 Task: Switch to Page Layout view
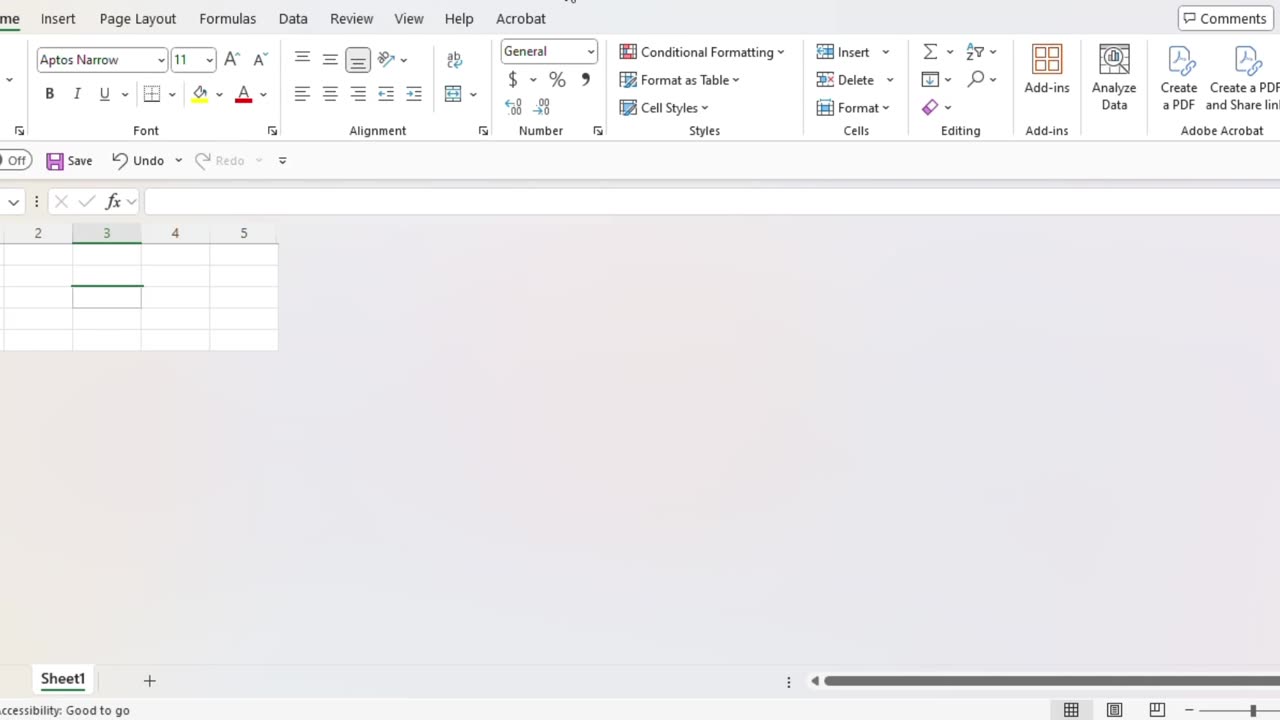[1114, 710]
